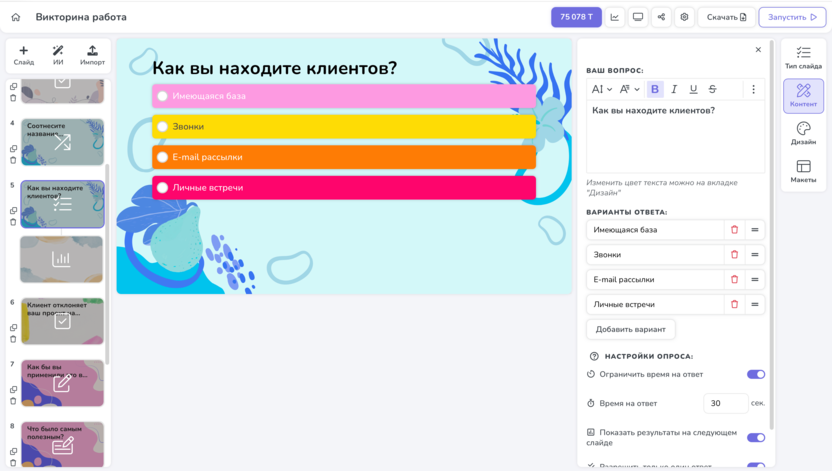Viewport: 832px width, 471px height.
Task: Edit the 'Личные встречи' answer field
Action: [655, 304]
